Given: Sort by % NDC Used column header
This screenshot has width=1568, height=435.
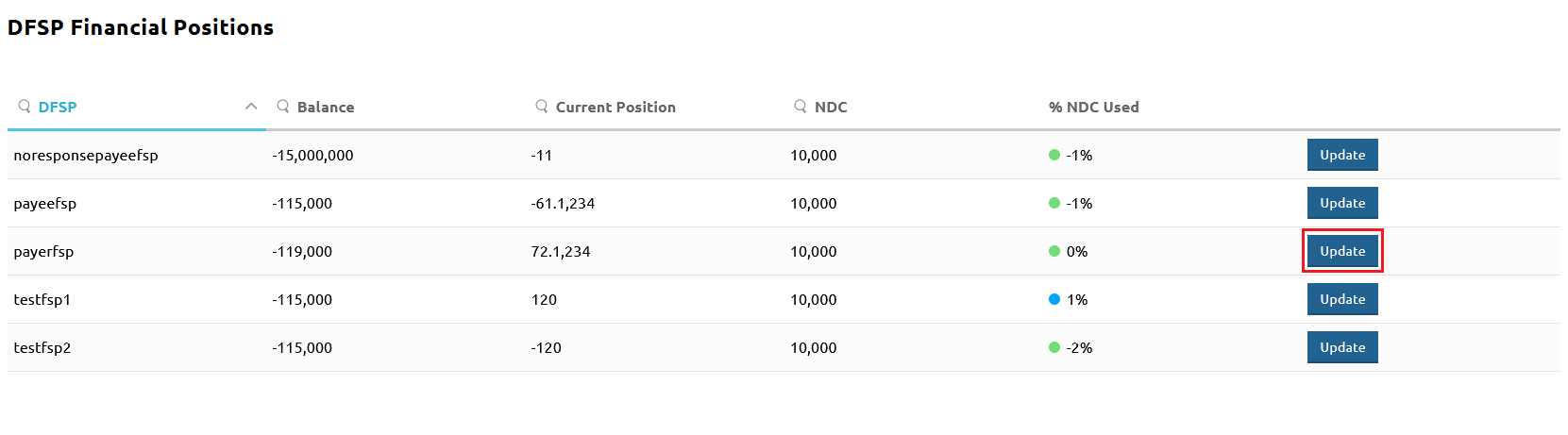Looking at the screenshot, I should click(1093, 108).
